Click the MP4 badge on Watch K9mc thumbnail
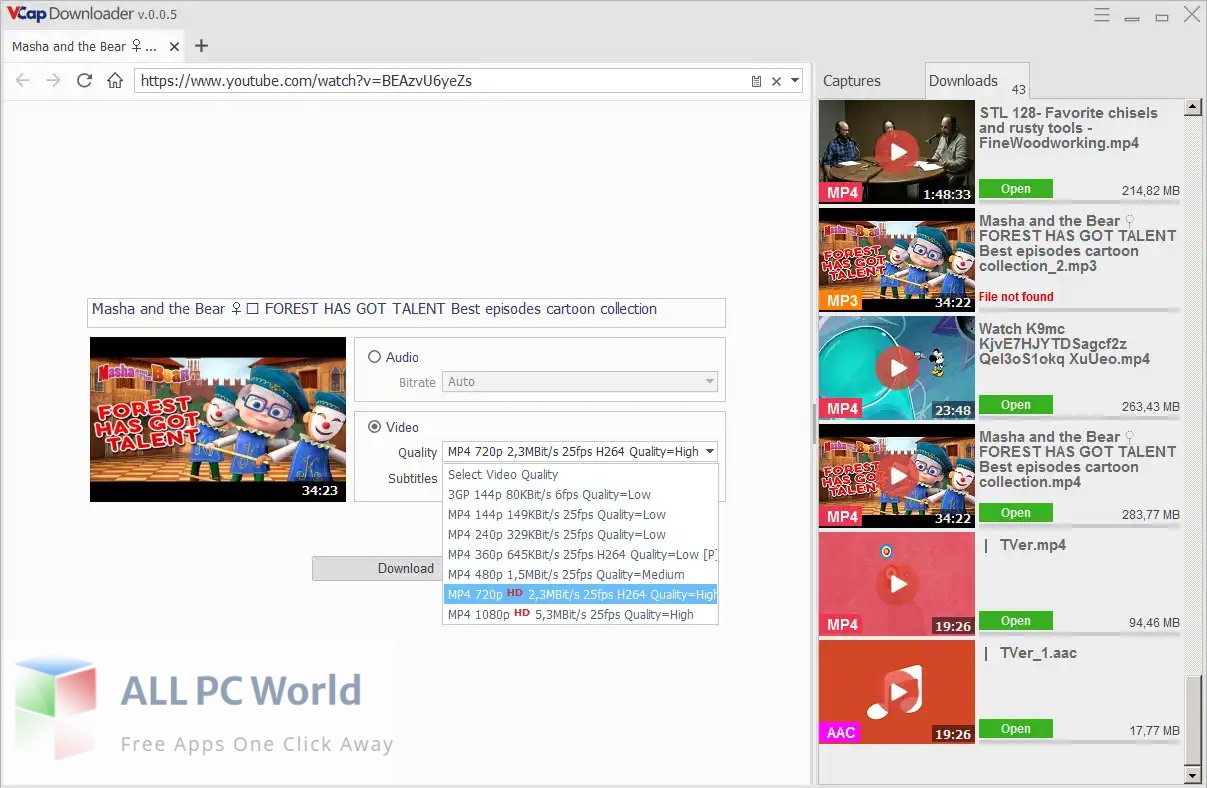 (x=841, y=408)
